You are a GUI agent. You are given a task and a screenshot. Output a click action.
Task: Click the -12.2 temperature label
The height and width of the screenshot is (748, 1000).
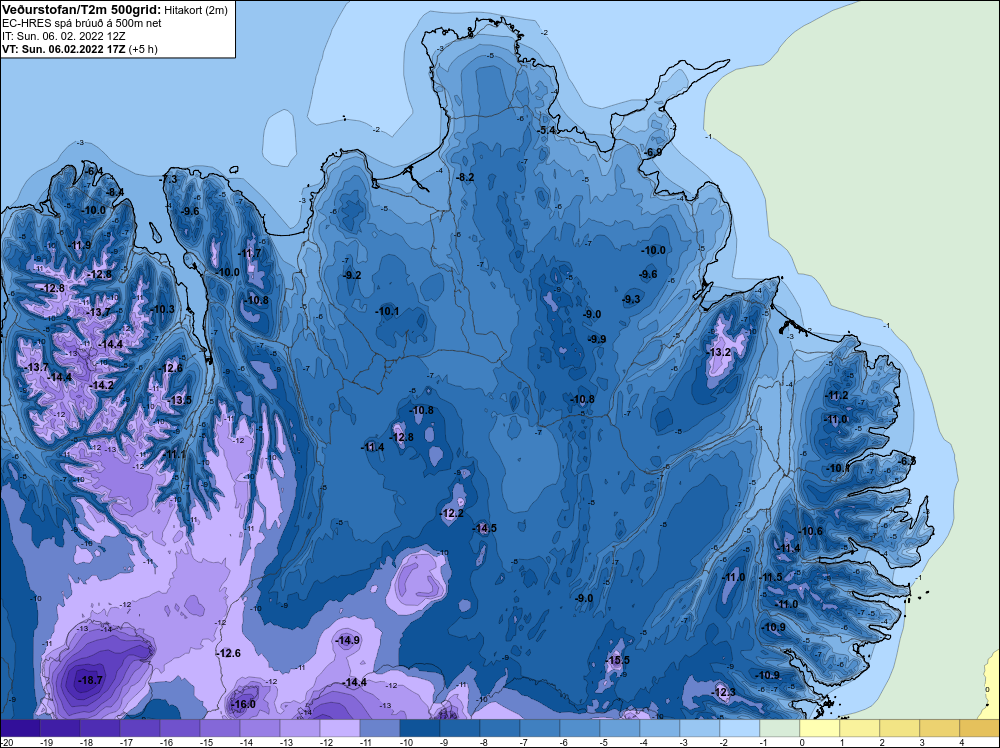coord(452,513)
